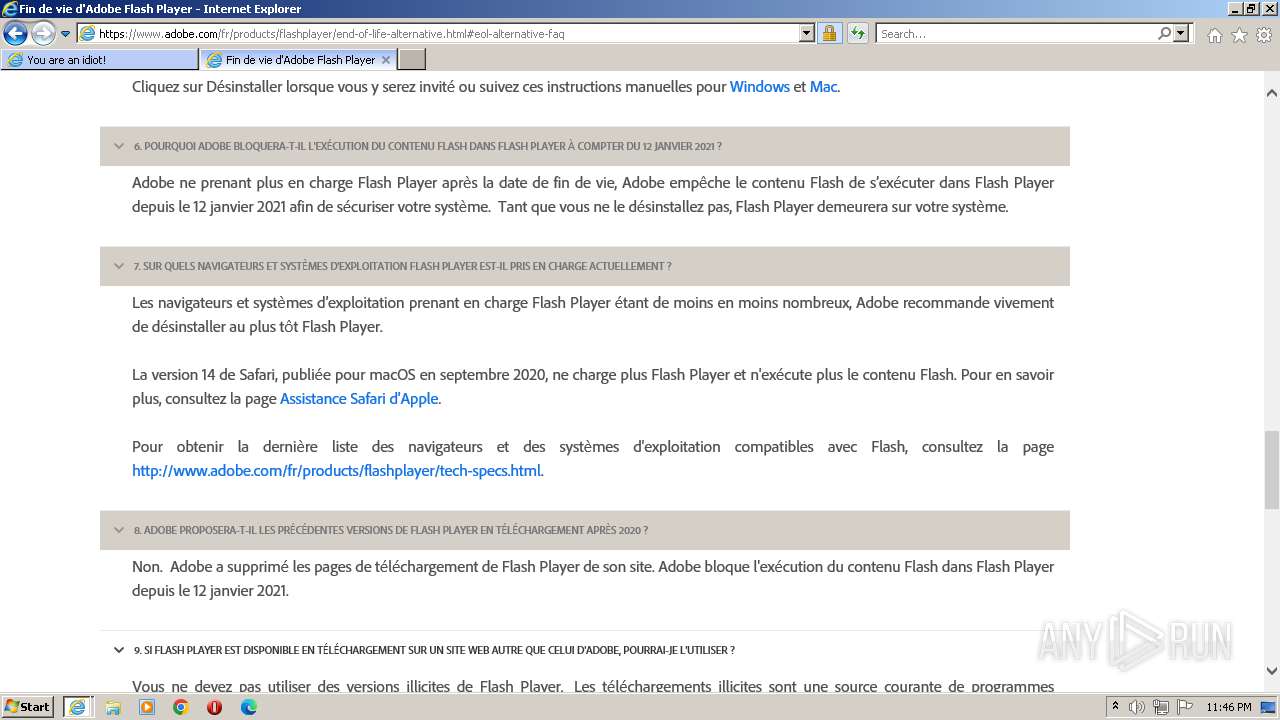Open the address bar autocomplete dropdown
The height and width of the screenshot is (720, 1280).
pyautogui.click(x=807, y=33)
